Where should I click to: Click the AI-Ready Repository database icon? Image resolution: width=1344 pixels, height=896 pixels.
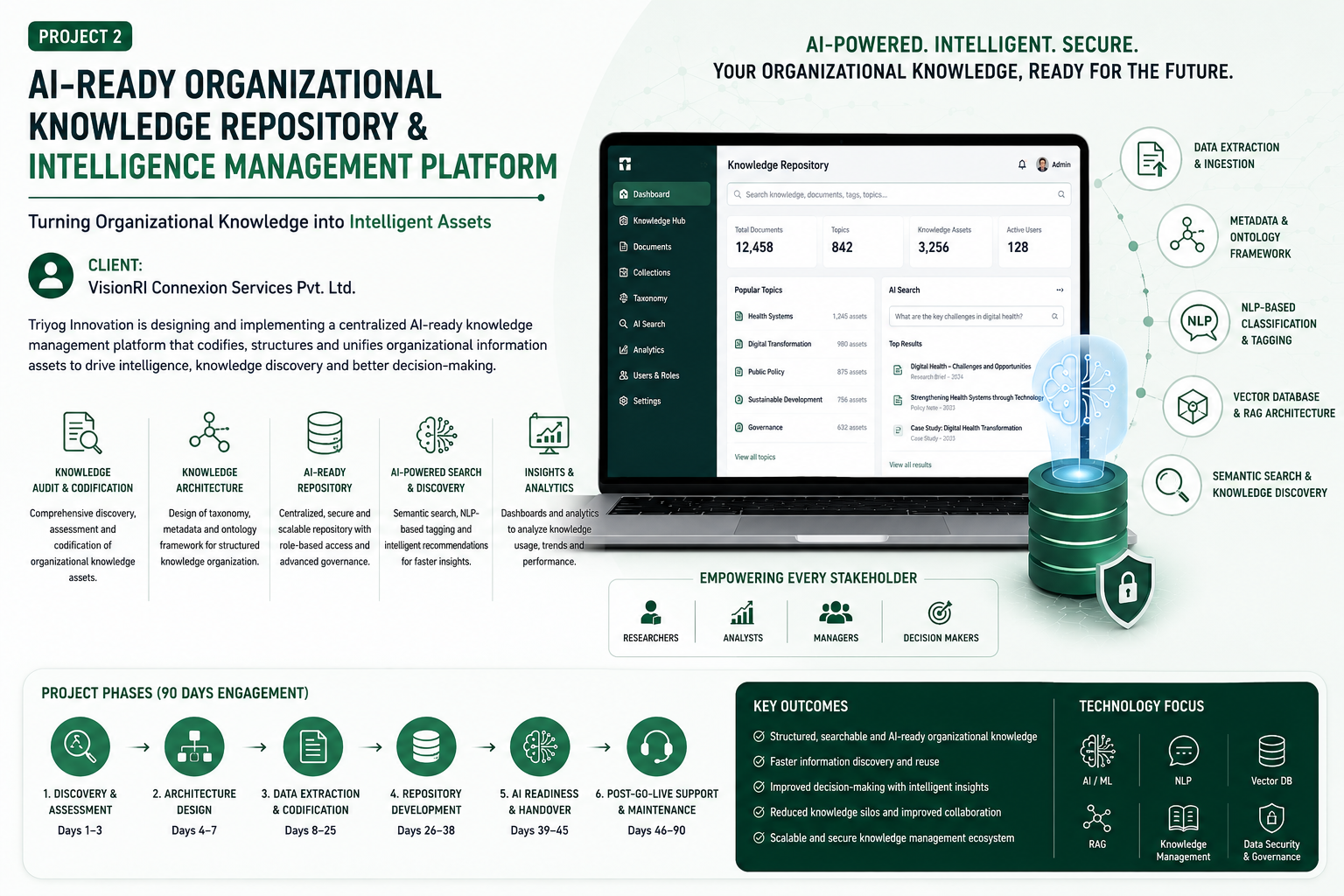325,432
